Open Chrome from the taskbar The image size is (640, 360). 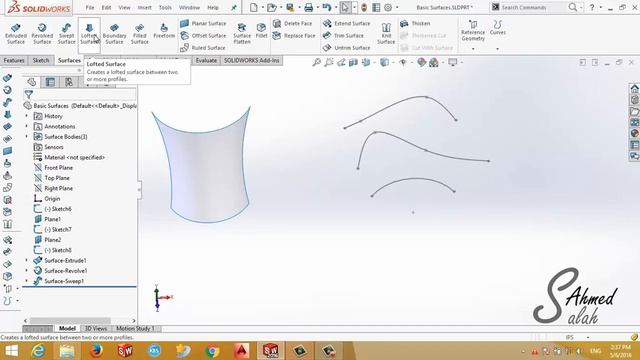click(x=212, y=351)
